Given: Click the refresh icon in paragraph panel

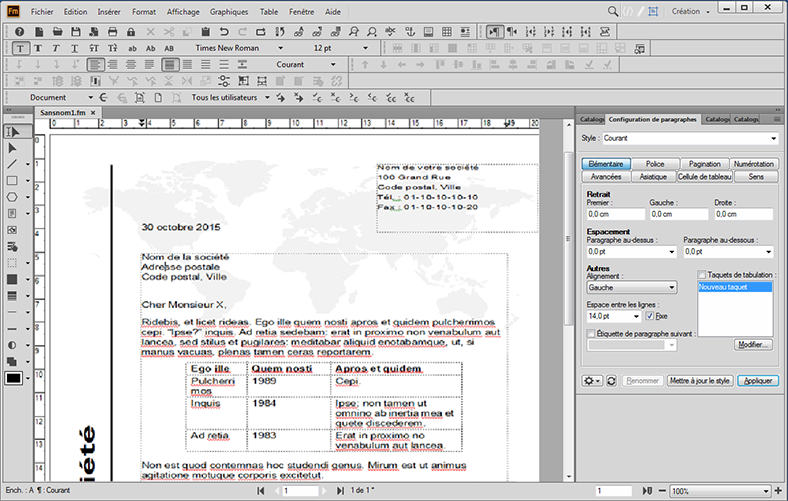Looking at the screenshot, I should point(611,381).
